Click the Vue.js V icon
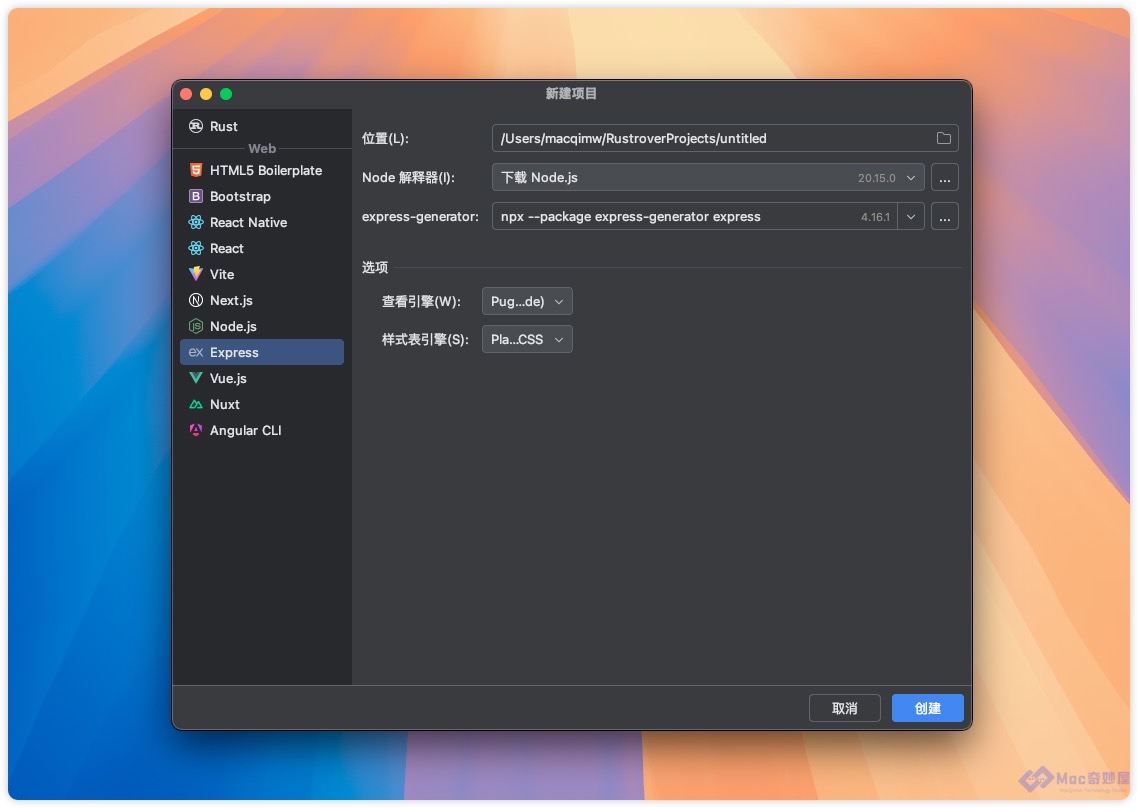 (x=196, y=378)
